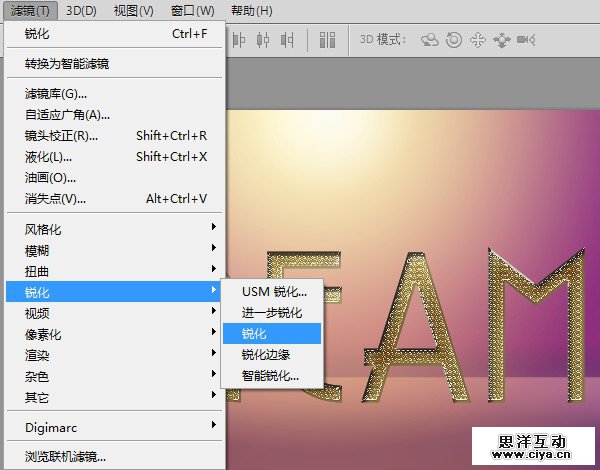Select 锐化边缘 in submenu

coord(272,355)
